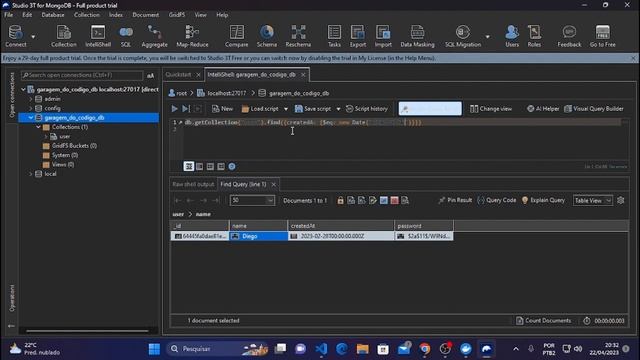Launch IntelliShell from the toolbar
640x360 pixels.
98,36
